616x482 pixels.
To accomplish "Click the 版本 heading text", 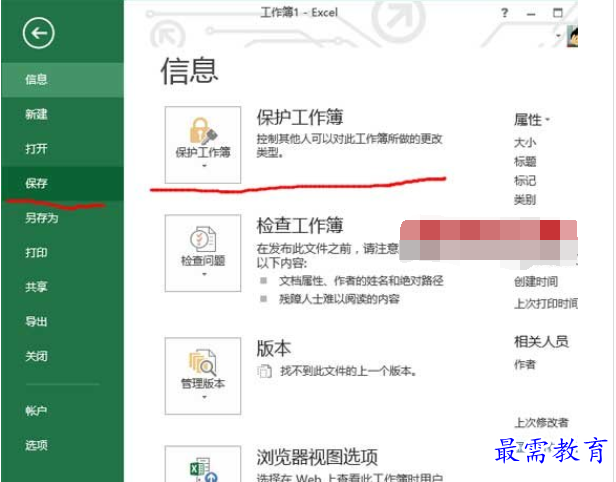I will pyautogui.click(x=274, y=348).
